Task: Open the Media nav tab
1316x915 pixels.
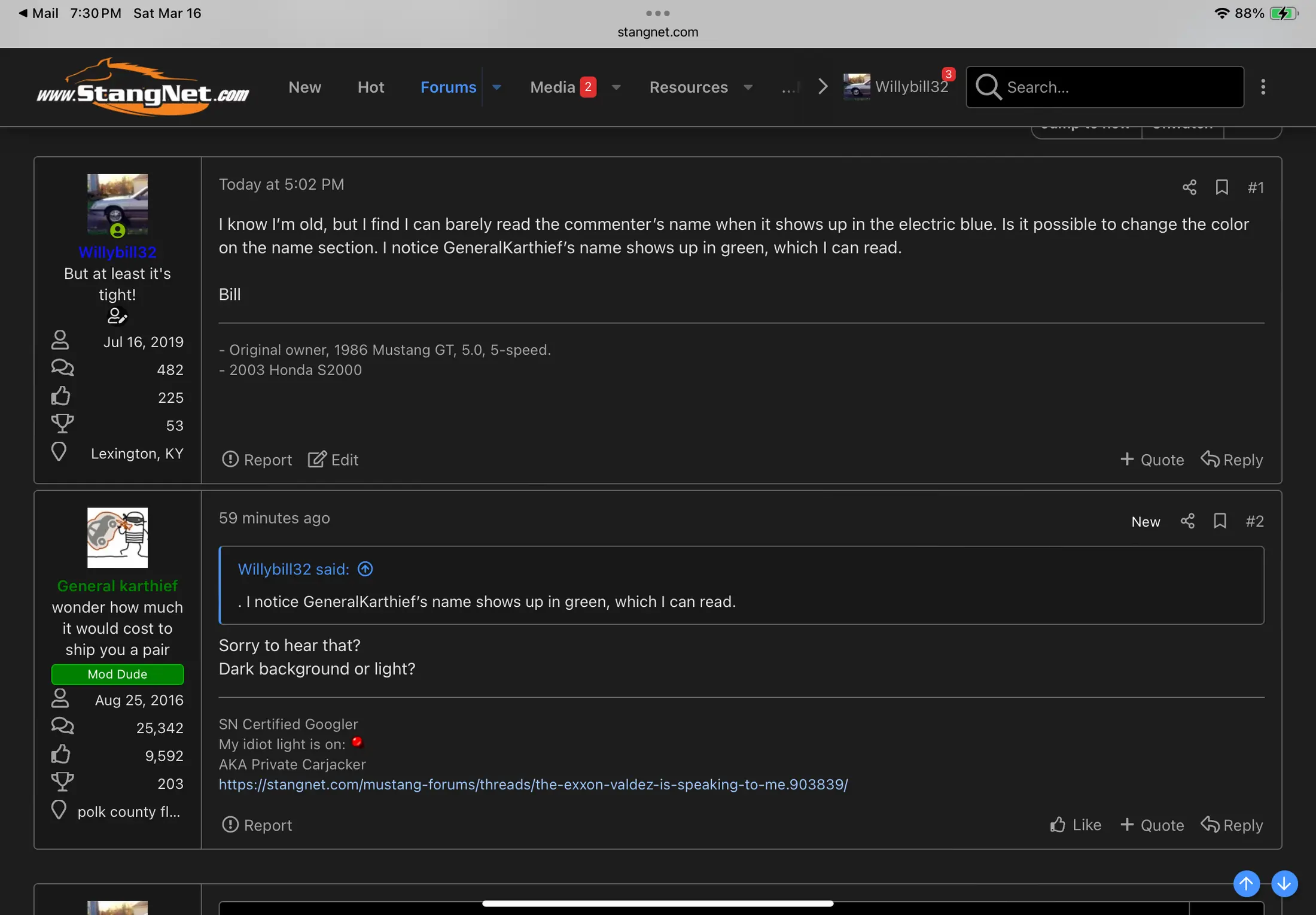Action: pyautogui.click(x=552, y=87)
